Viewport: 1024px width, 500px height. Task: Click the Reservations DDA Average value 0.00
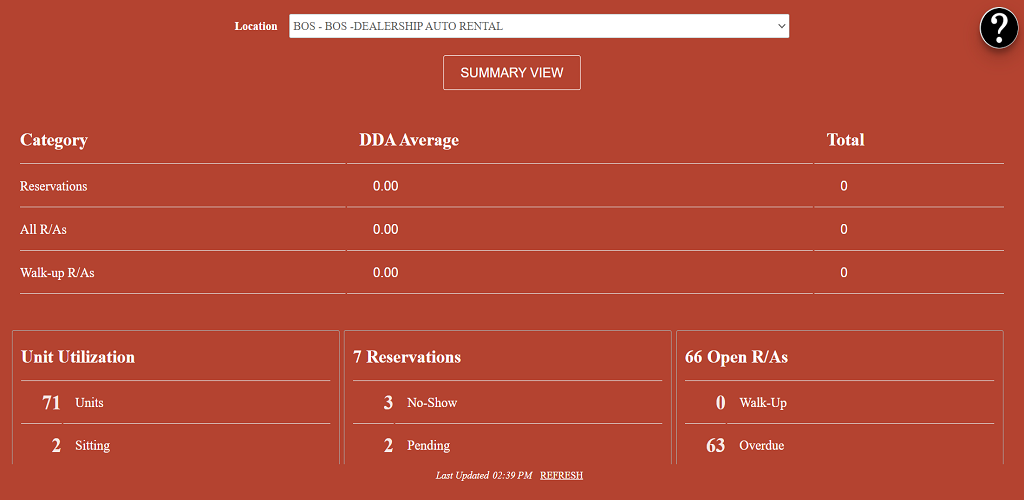(385, 186)
